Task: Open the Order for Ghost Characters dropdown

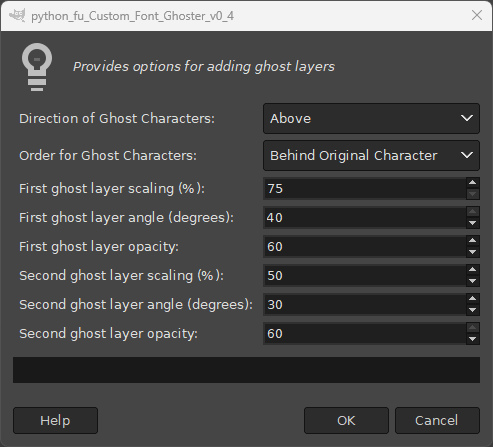Action: pyautogui.click(x=371, y=155)
